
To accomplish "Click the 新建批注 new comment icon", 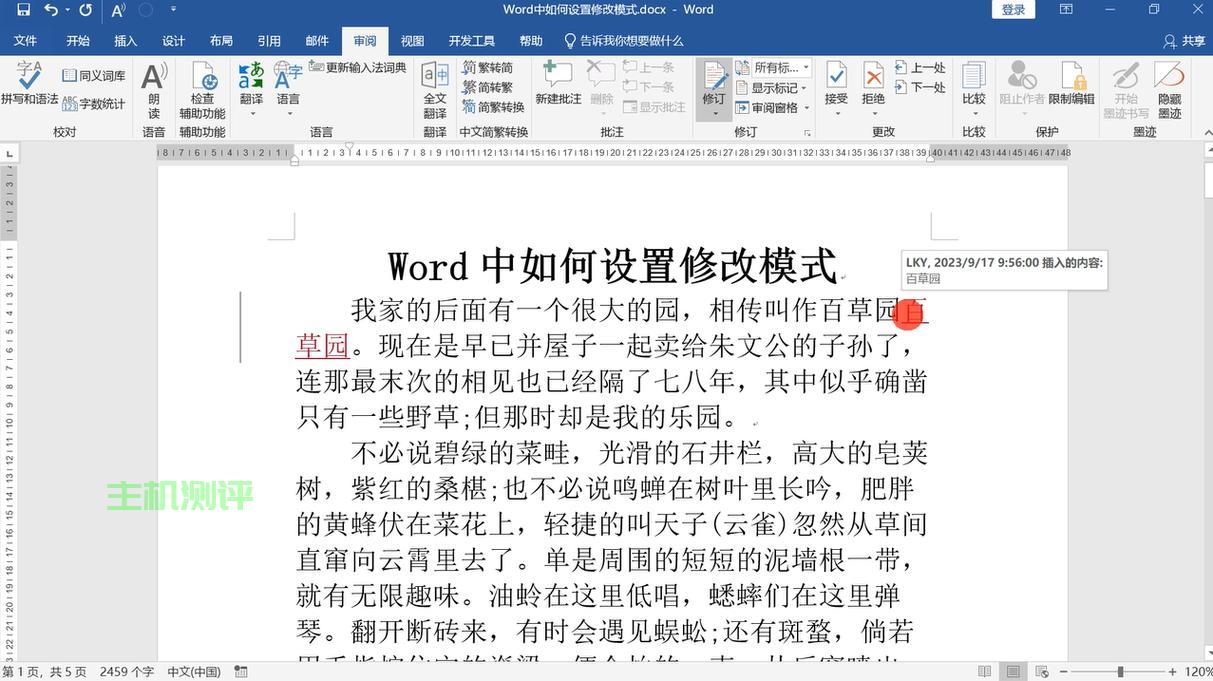I will coord(557,76).
